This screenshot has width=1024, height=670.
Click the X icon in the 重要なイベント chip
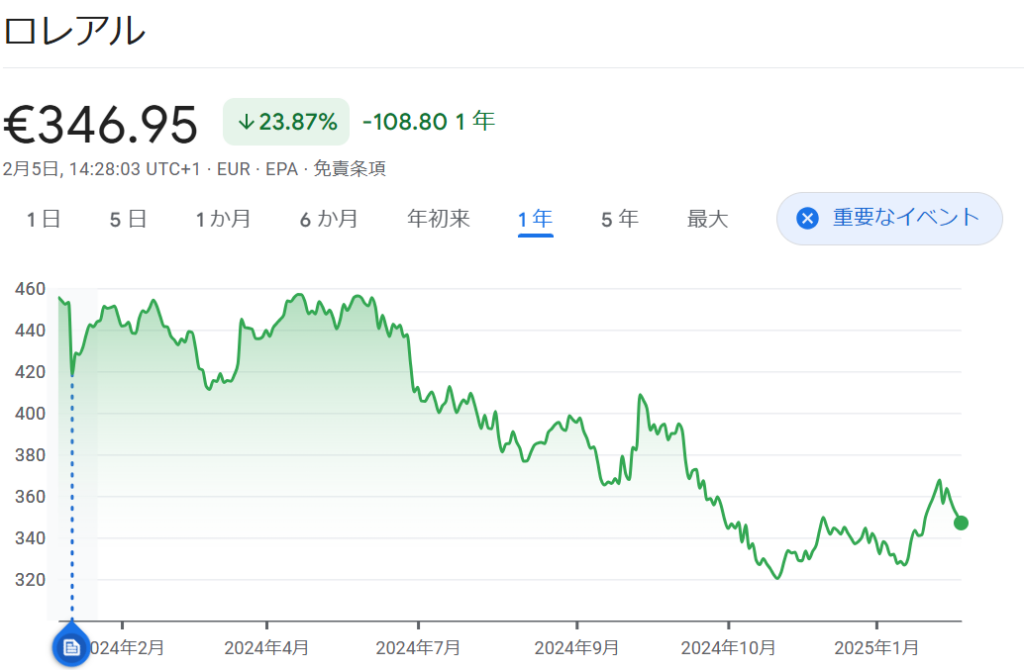point(808,218)
